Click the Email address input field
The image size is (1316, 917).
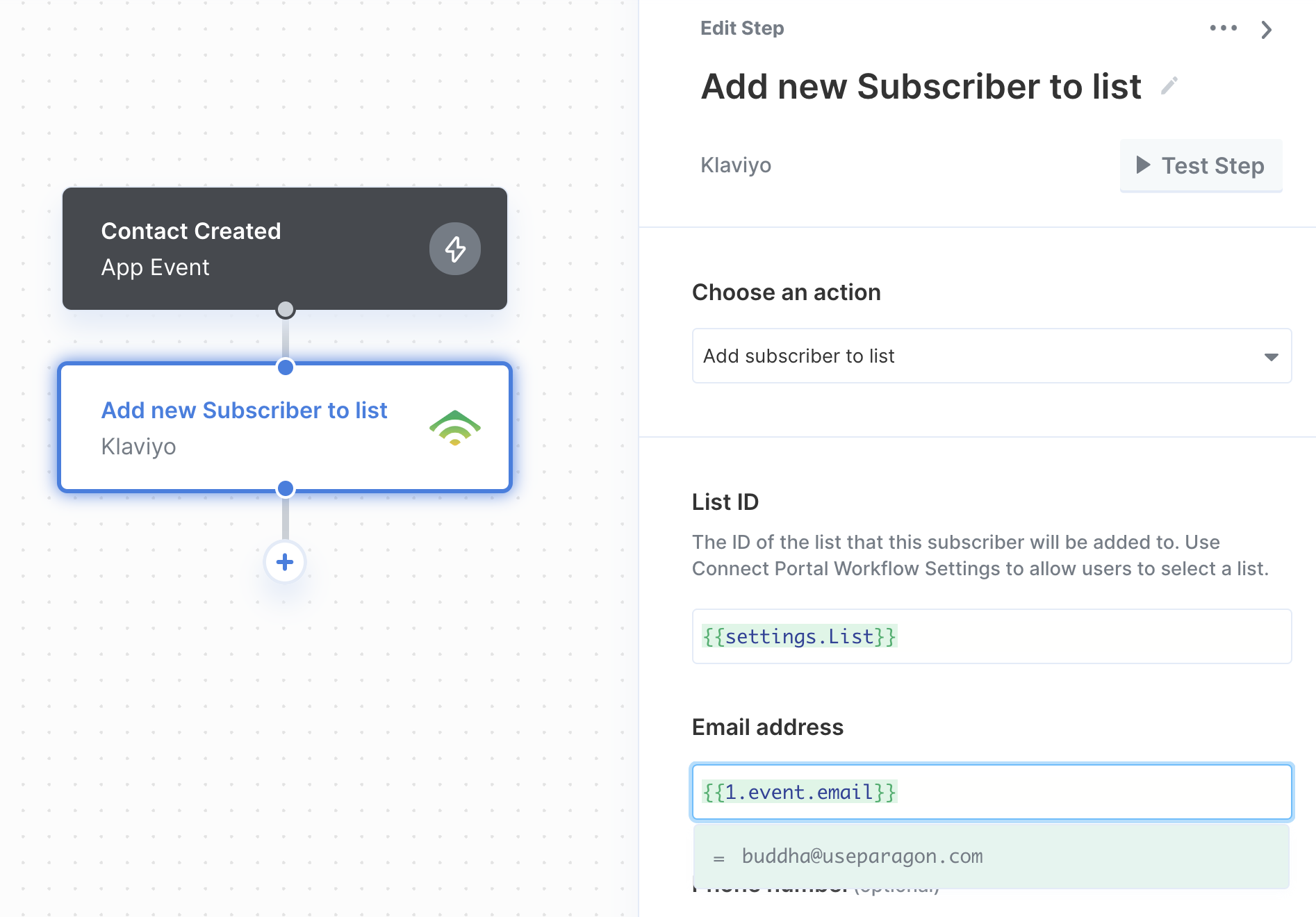pos(992,792)
